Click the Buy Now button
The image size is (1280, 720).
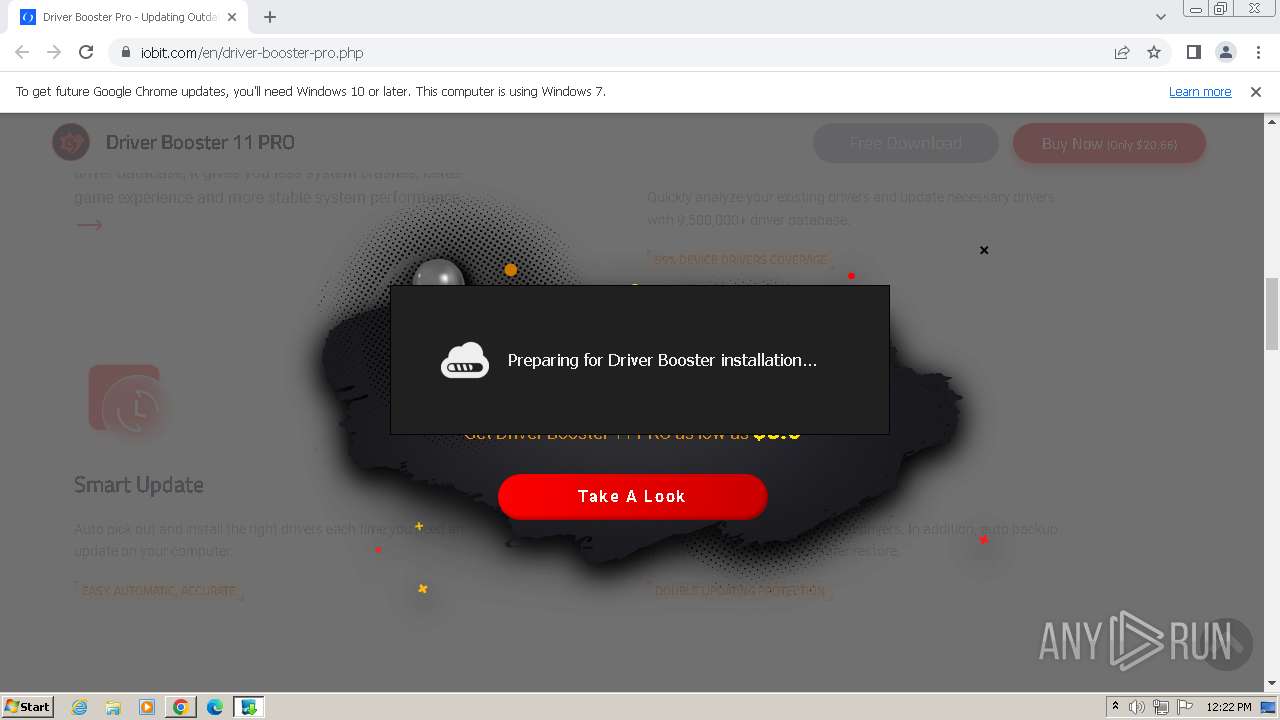point(1109,143)
